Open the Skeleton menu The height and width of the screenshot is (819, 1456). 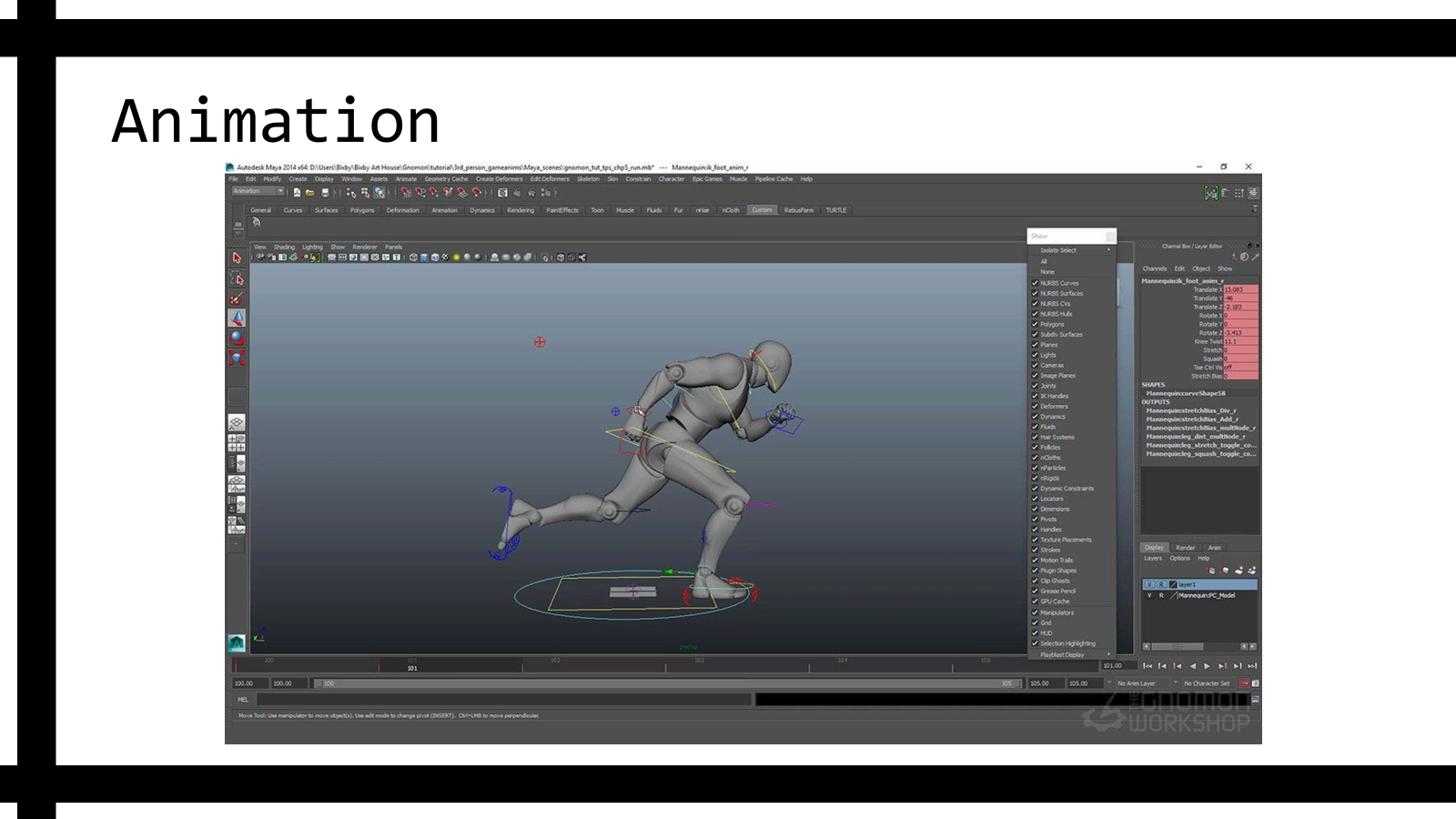(589, 179)
